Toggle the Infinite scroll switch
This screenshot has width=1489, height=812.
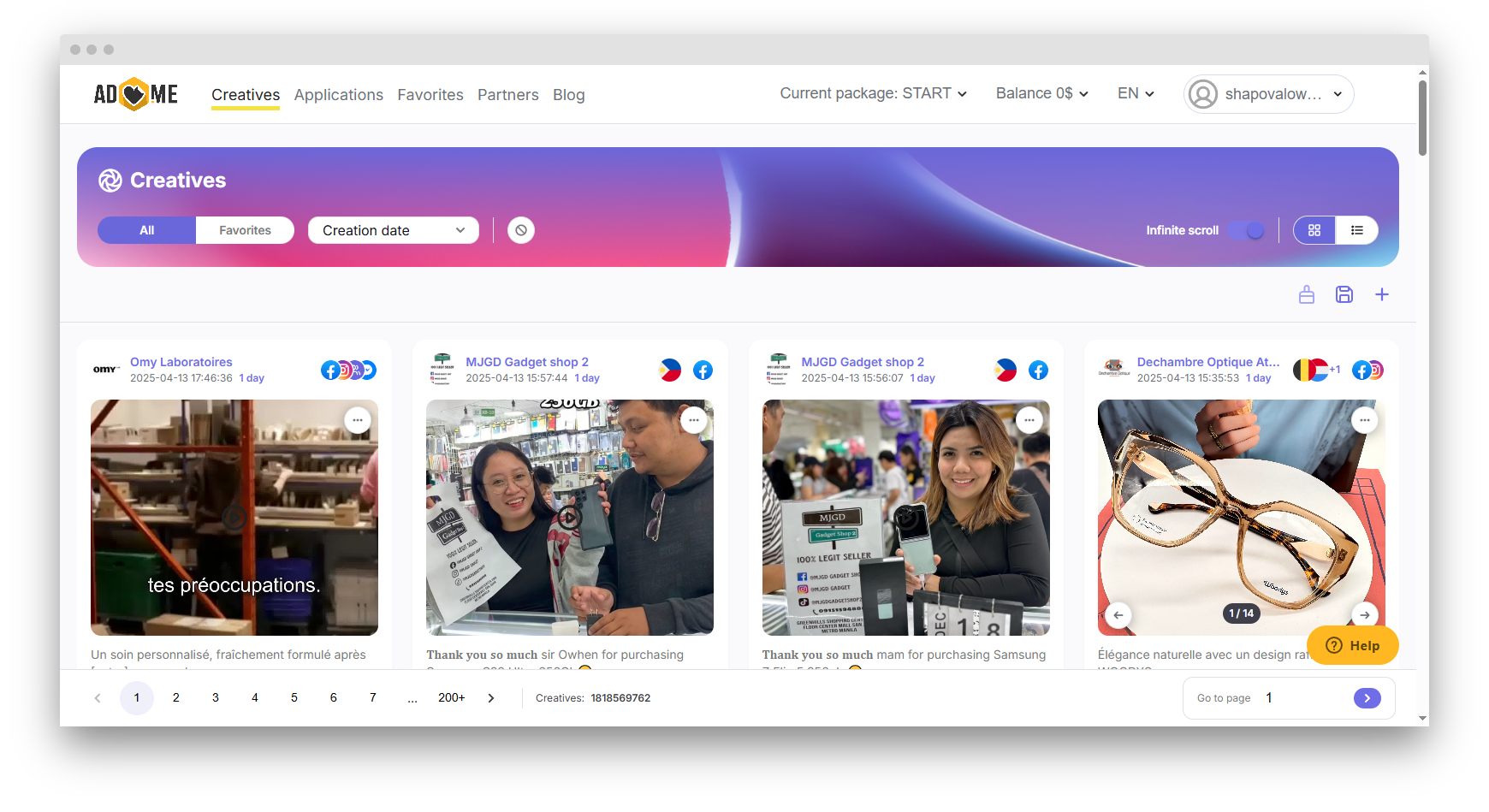(x=1246, y=230)
